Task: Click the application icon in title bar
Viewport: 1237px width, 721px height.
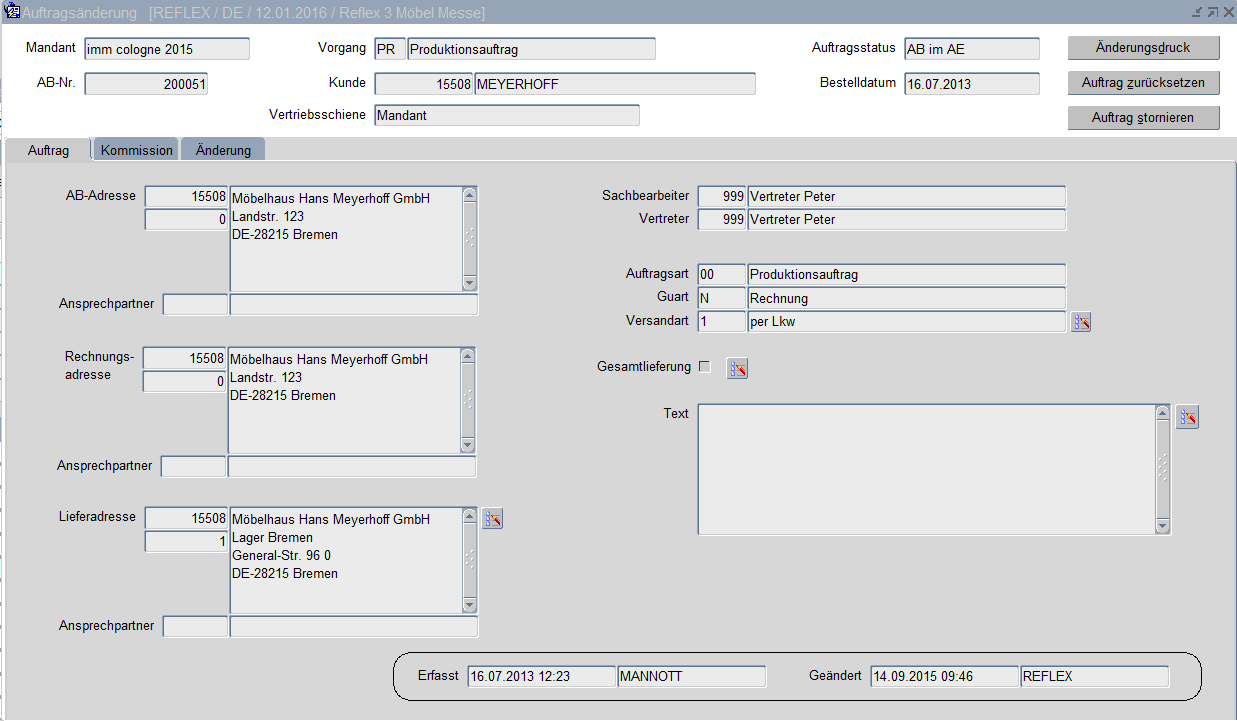Action: click(12, 12)
